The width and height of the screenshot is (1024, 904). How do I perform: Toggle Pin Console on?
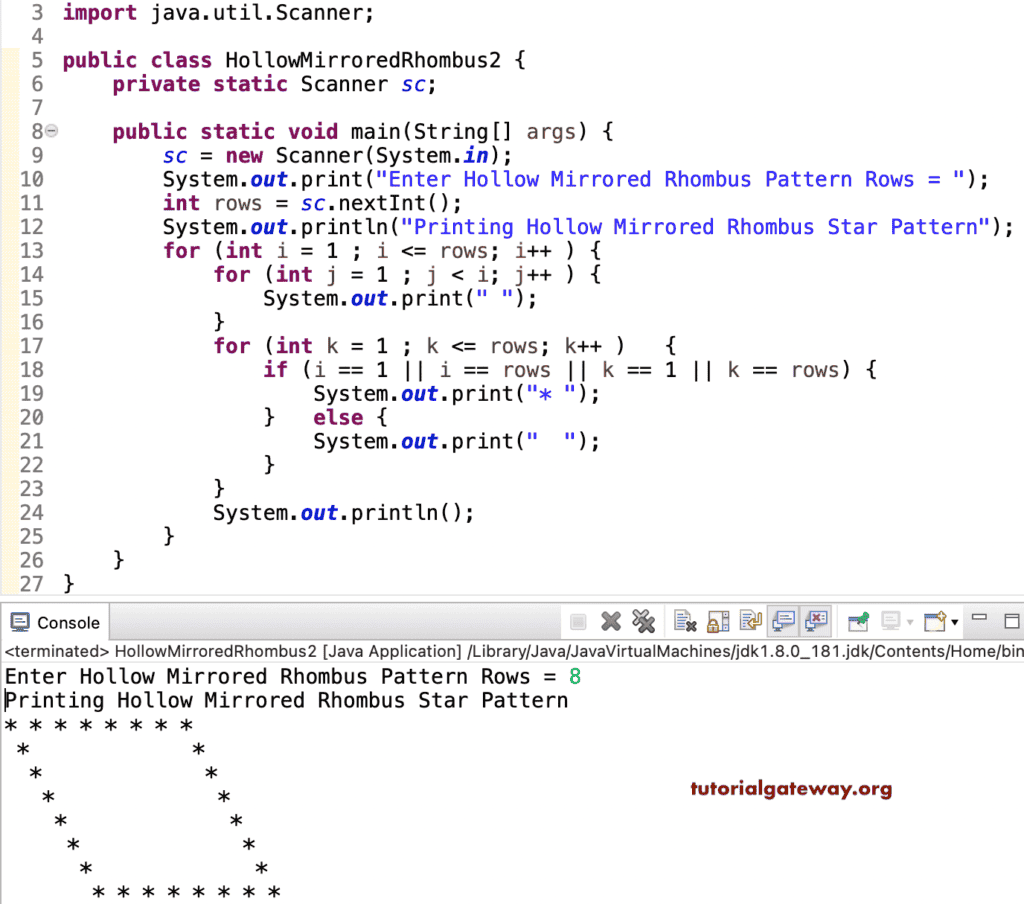(858, 620)
